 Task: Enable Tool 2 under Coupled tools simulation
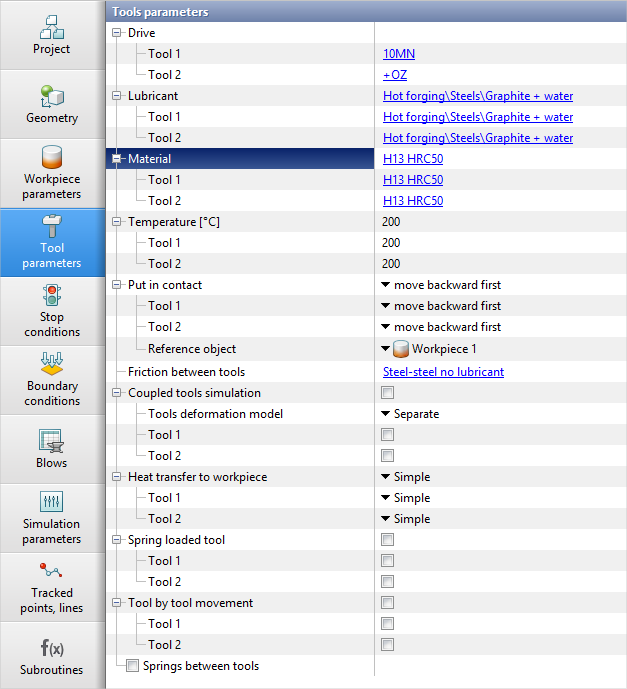[388, 456]
